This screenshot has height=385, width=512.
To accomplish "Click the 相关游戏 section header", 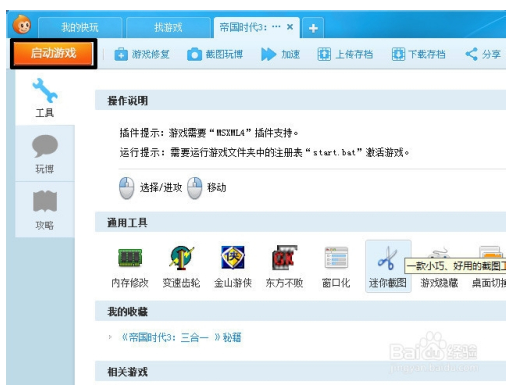I will click(x=300, y=371).
